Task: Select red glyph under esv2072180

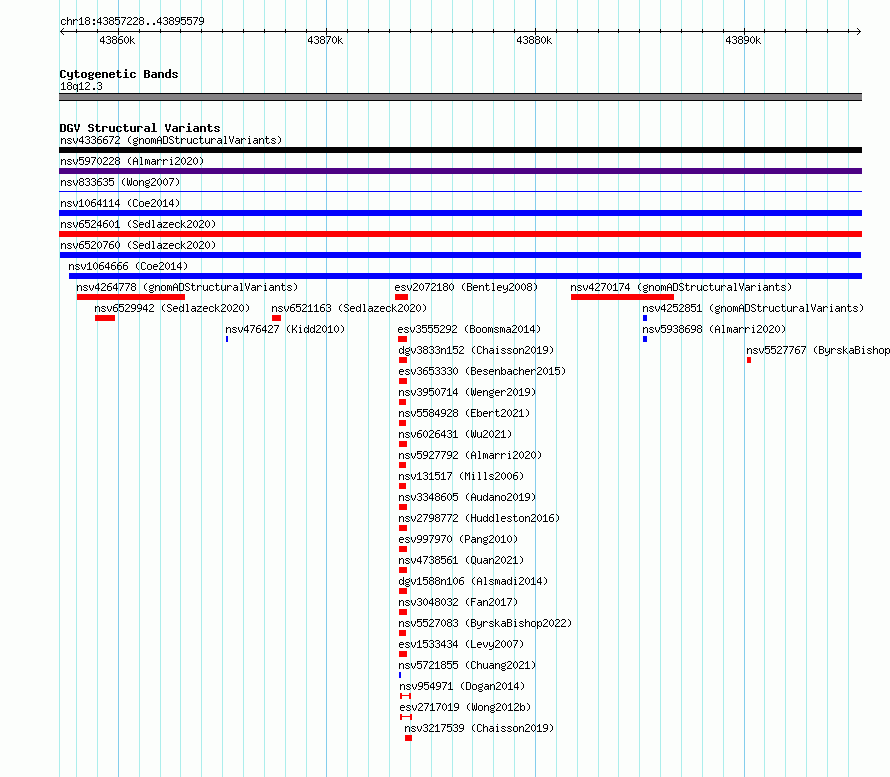Action: point(401,297)
